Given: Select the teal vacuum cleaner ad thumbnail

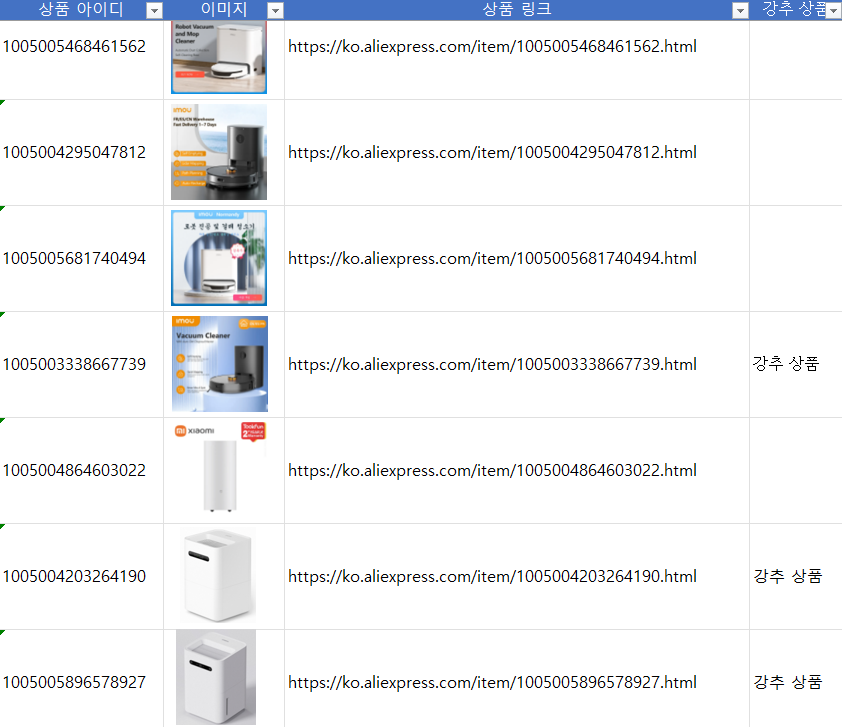Looking at the screenshot, I should tap(219, 258).
